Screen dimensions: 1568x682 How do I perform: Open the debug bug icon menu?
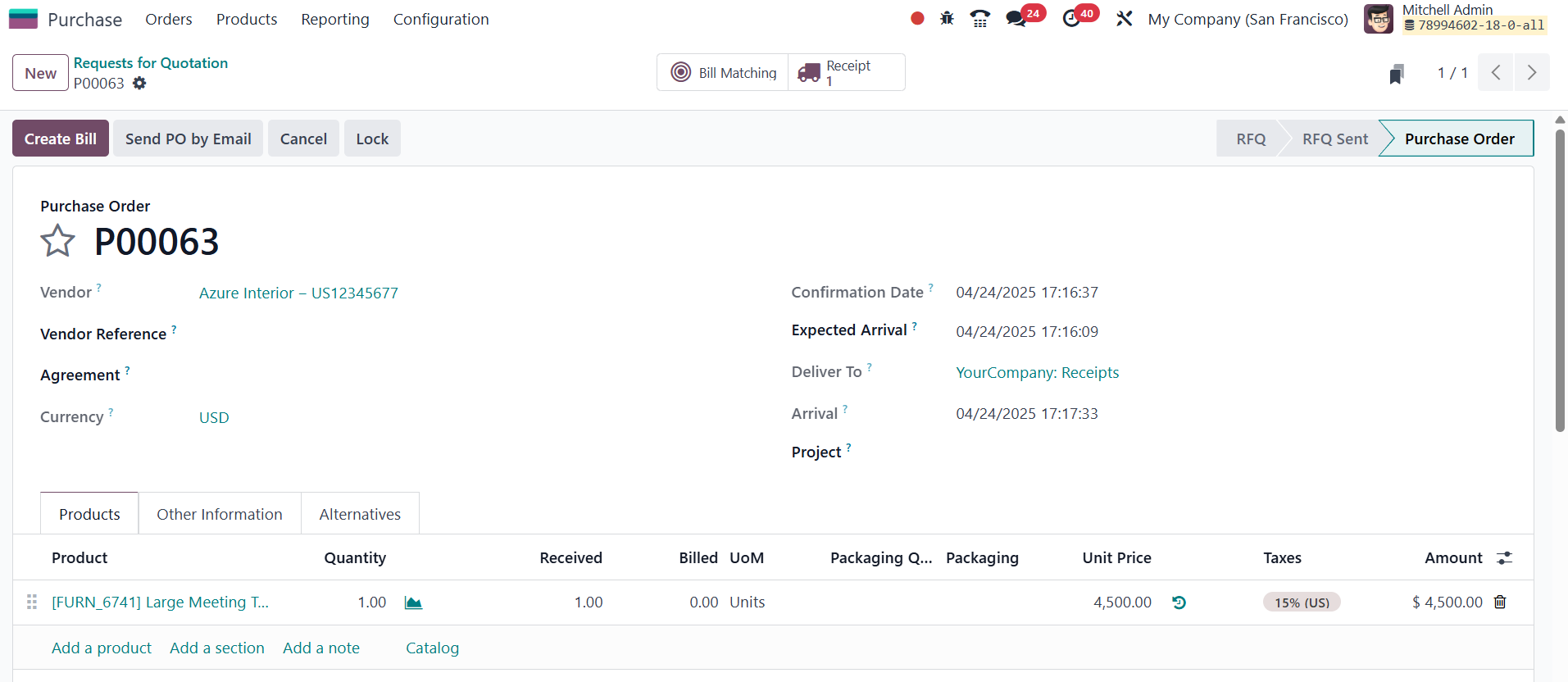(x=947, y=18)
